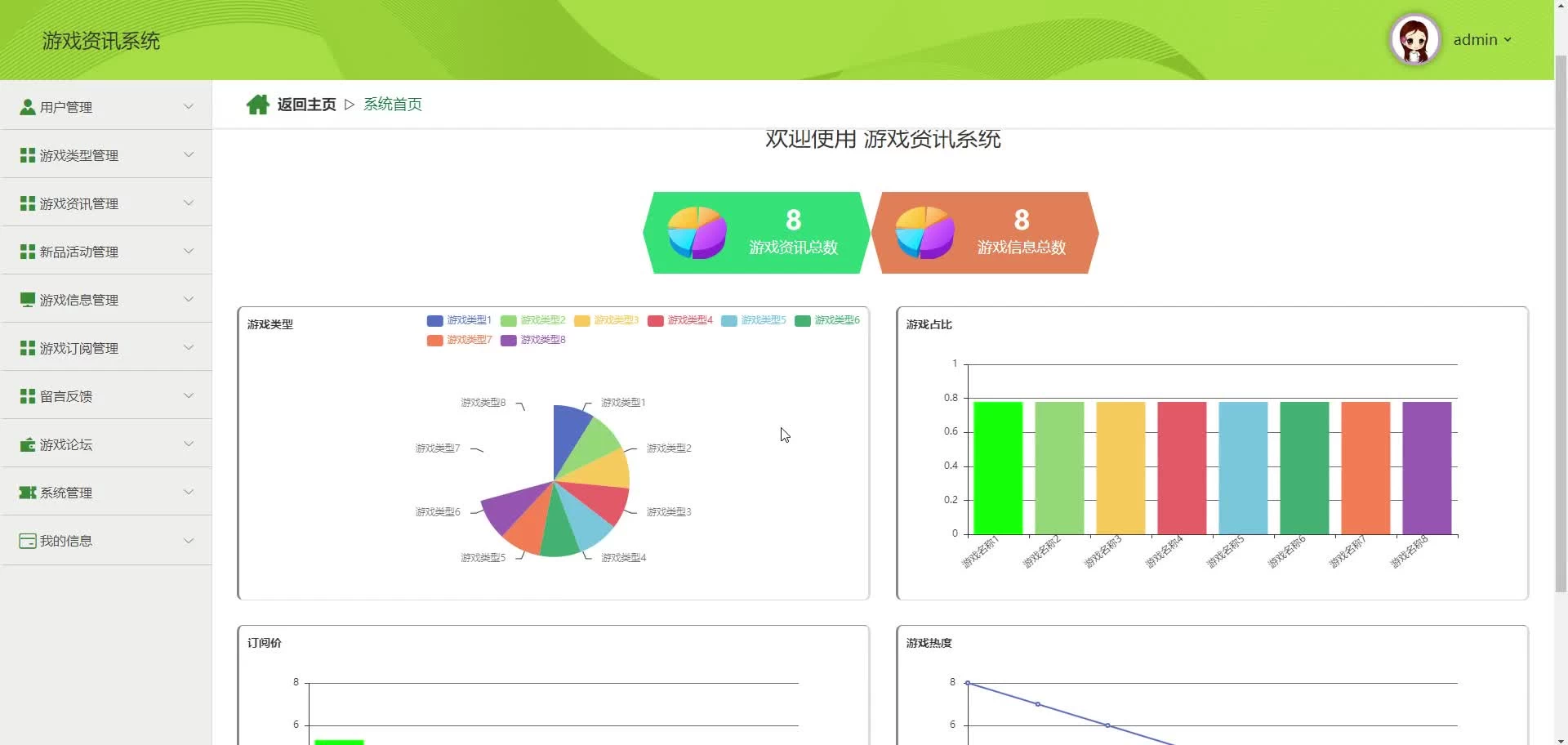Click the first point on 游戏热度 line
Screen dimensions: 1568x745
coord(968,683)
